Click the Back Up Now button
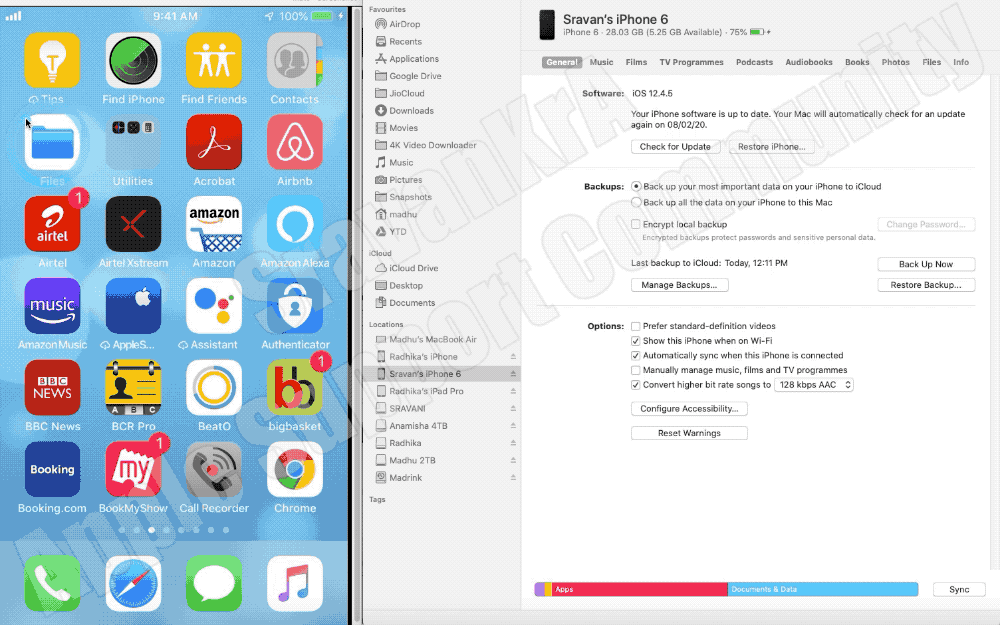Image resolution: width=1000 pixels, height=625 pixels. tap(926, 264)
